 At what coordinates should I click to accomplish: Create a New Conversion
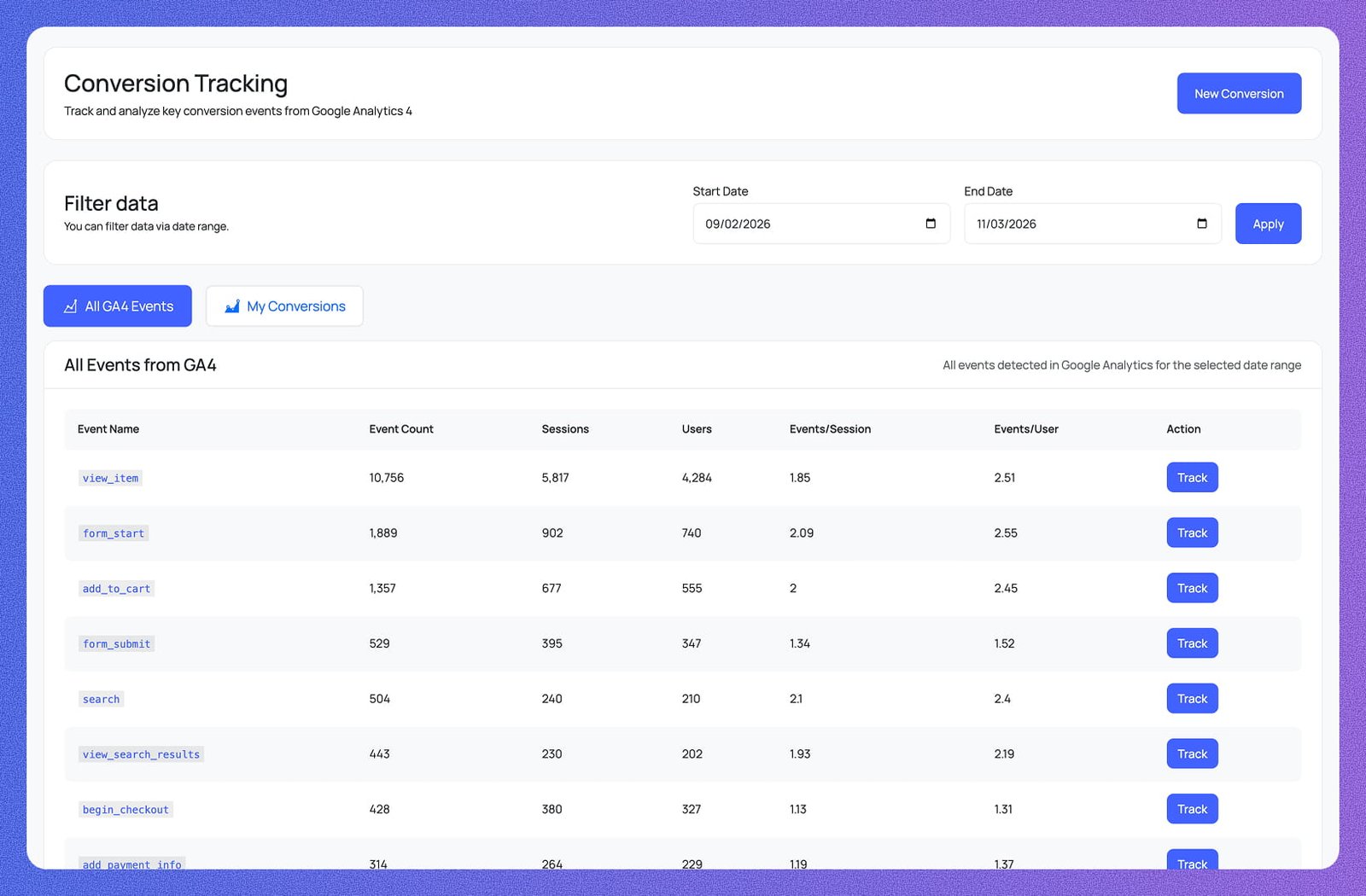click(x=1239, y=93)
